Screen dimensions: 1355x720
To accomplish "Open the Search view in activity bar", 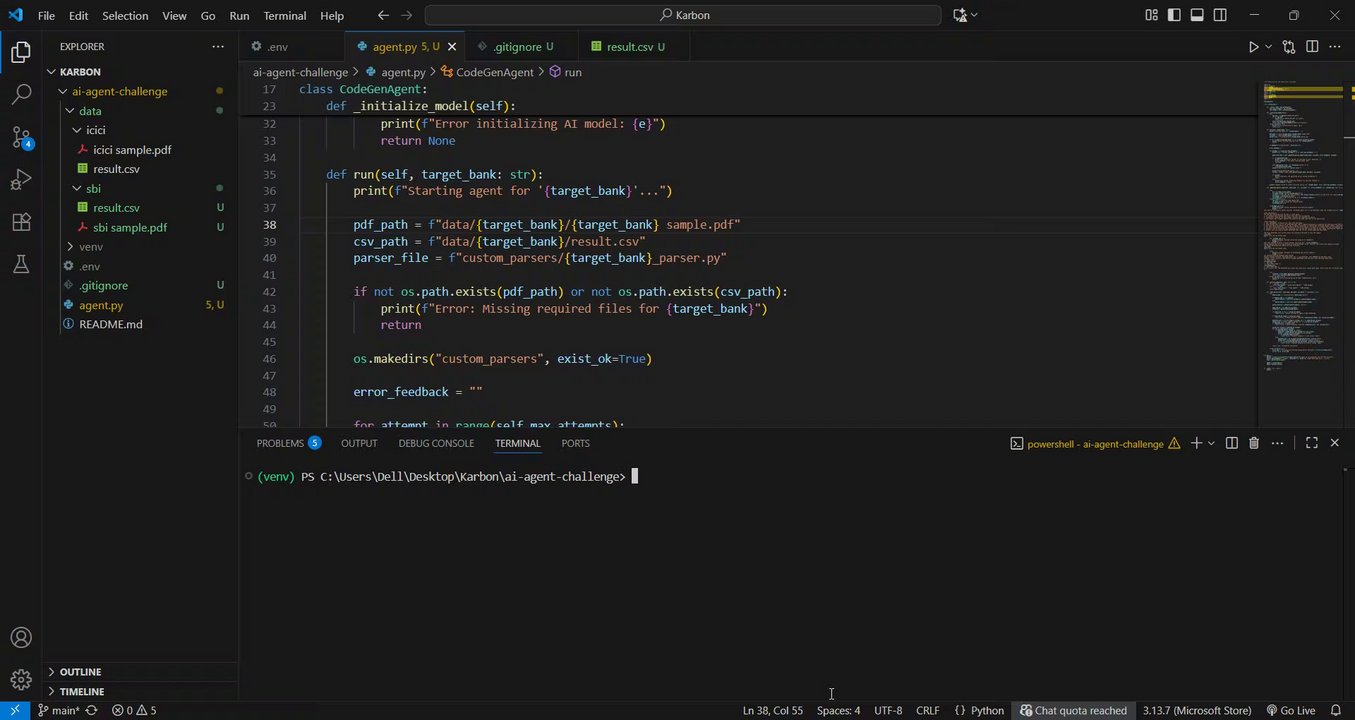I will [21, 95].
